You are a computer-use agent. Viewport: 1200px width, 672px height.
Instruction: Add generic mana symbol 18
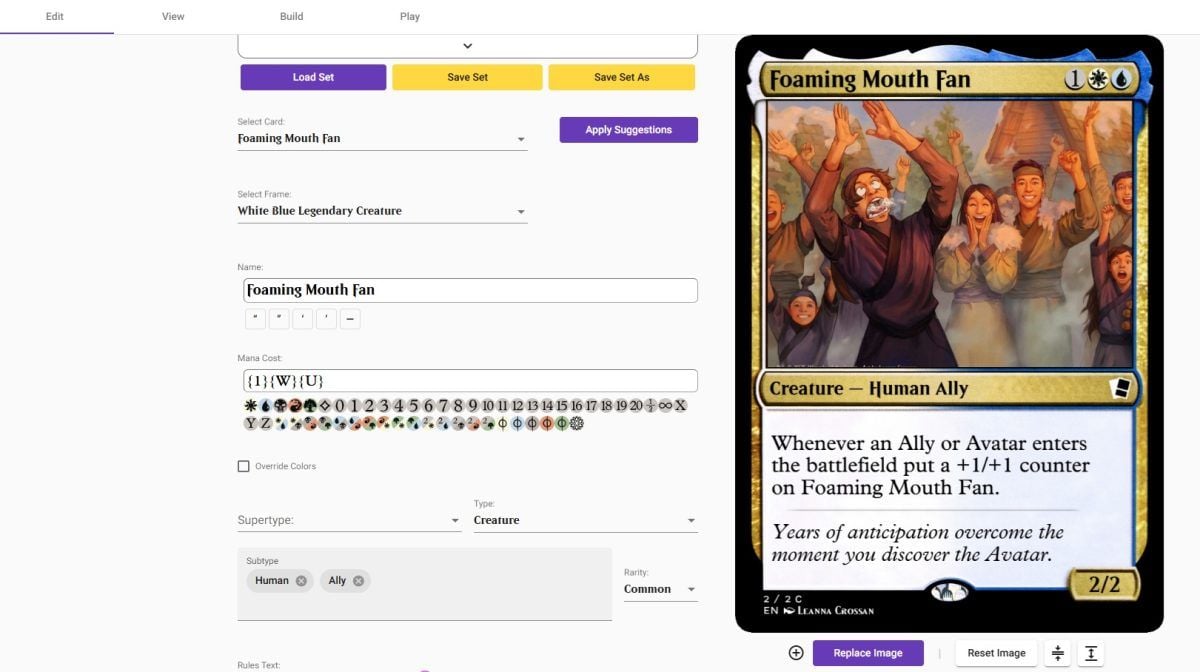click(606, 406)
